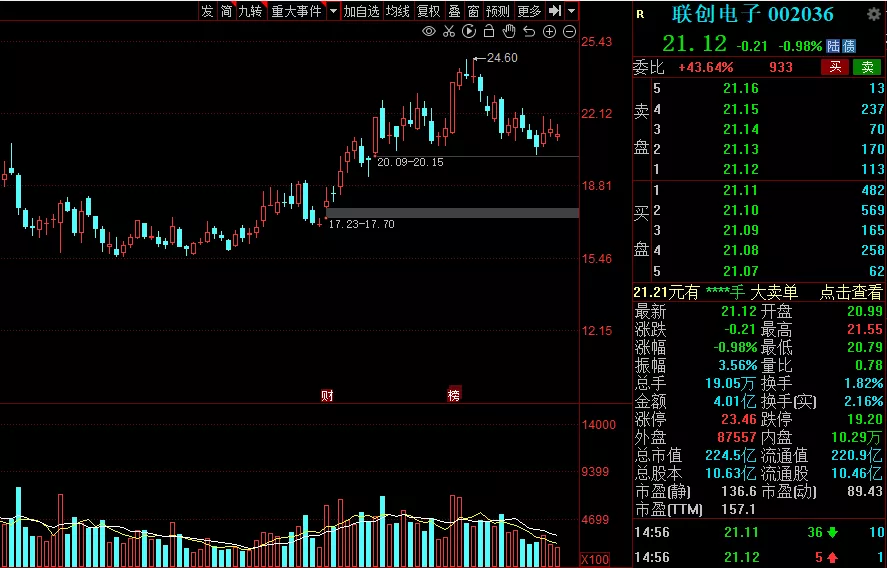Click the 总市值 224.5亿 value
The height and width of the screenshot is (568, 887).
click(730, 455)
